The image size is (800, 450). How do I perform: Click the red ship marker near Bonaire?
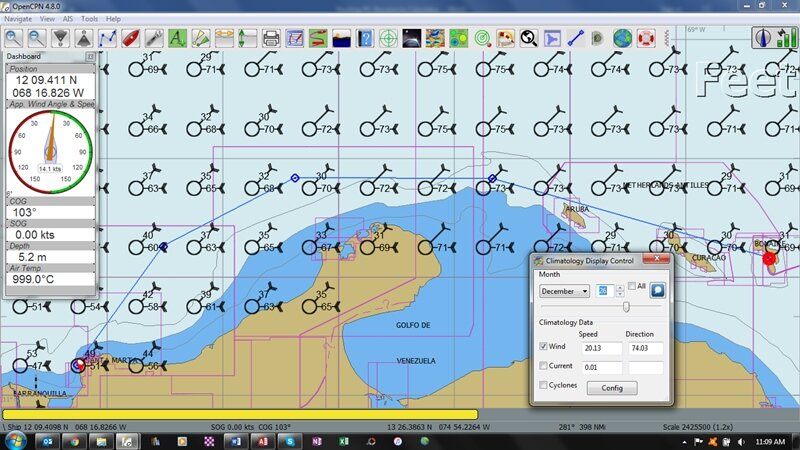click(769, 259)
